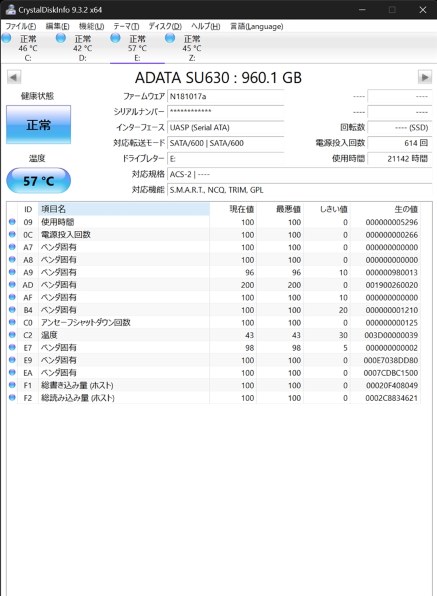Click the status orb on row F1

click(12, 385)
